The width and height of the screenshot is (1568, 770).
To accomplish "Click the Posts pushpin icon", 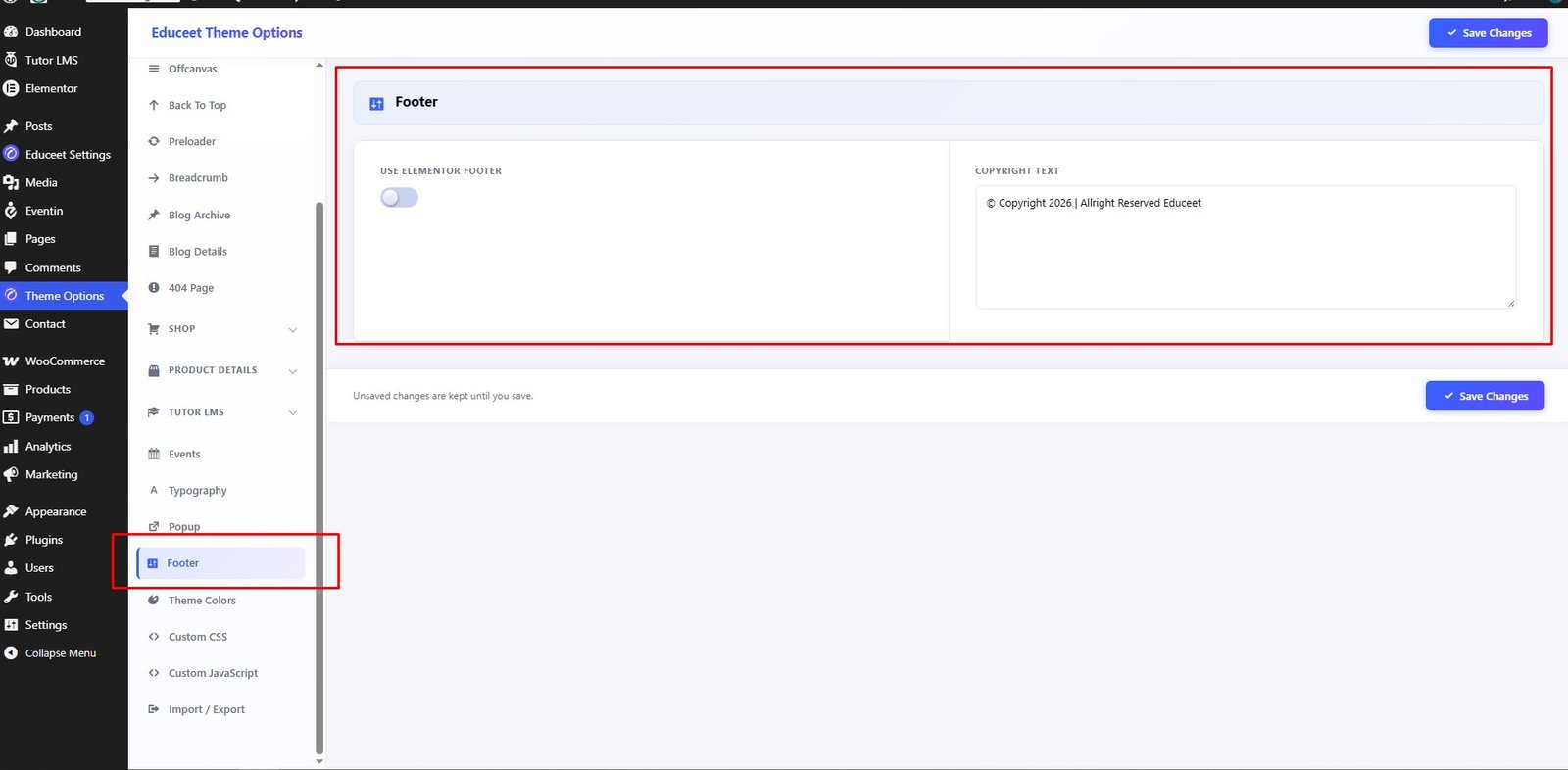I will (11, 126).
